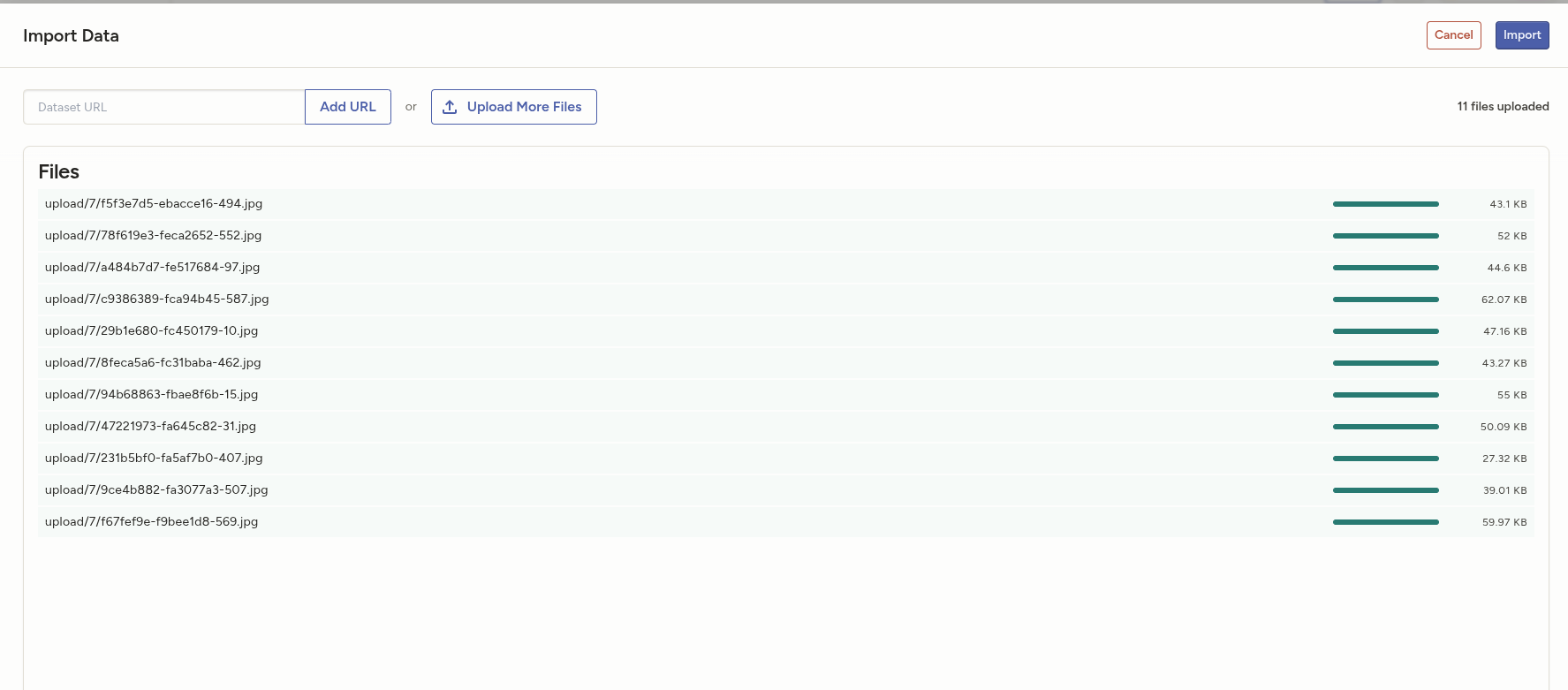Viewport: 1568px width, 690px height.
Task: Click the Add URL button
Action: pyautogui.click(x=348, y=107)
